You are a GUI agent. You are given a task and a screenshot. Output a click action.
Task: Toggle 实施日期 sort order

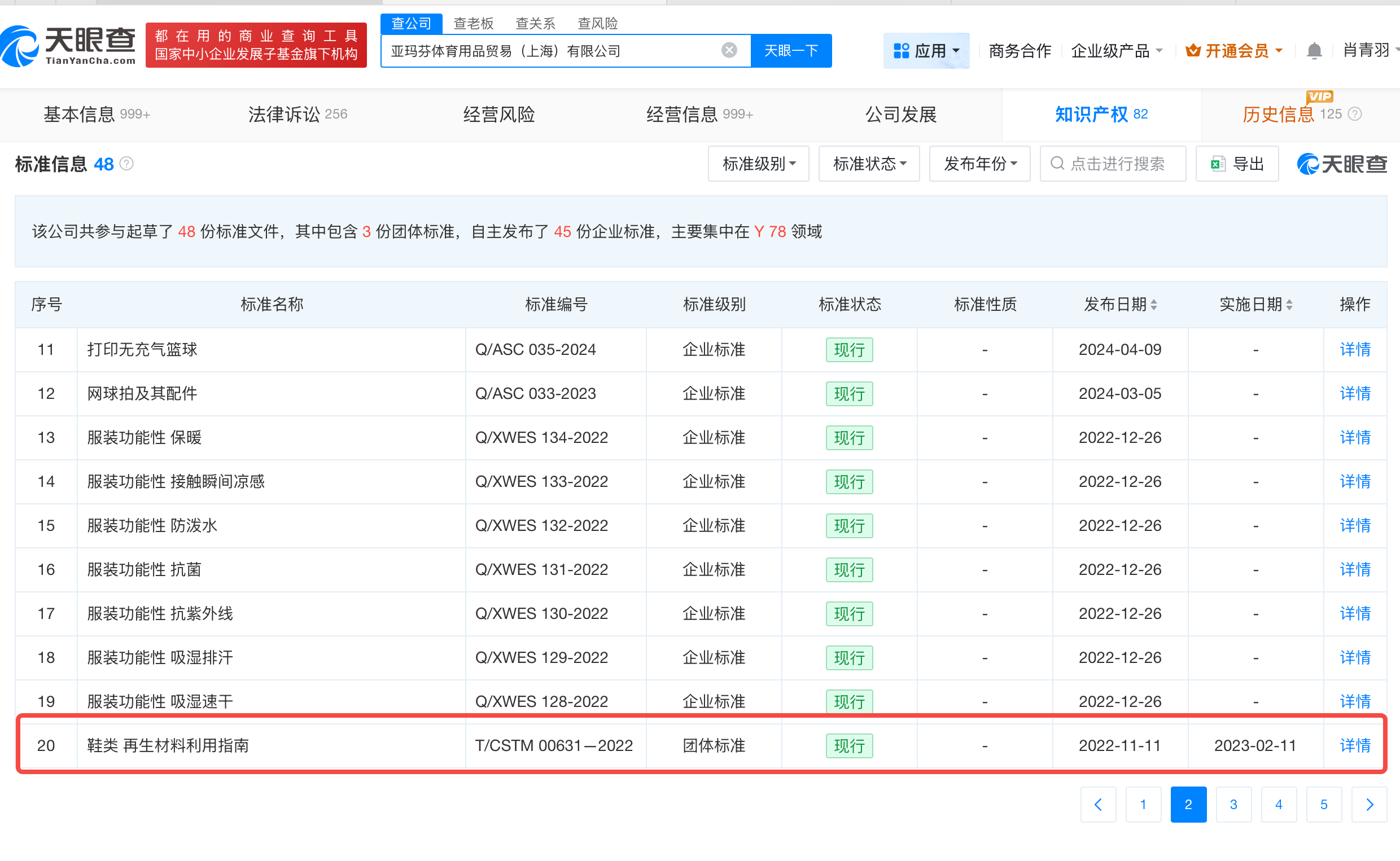[1288, 305]
